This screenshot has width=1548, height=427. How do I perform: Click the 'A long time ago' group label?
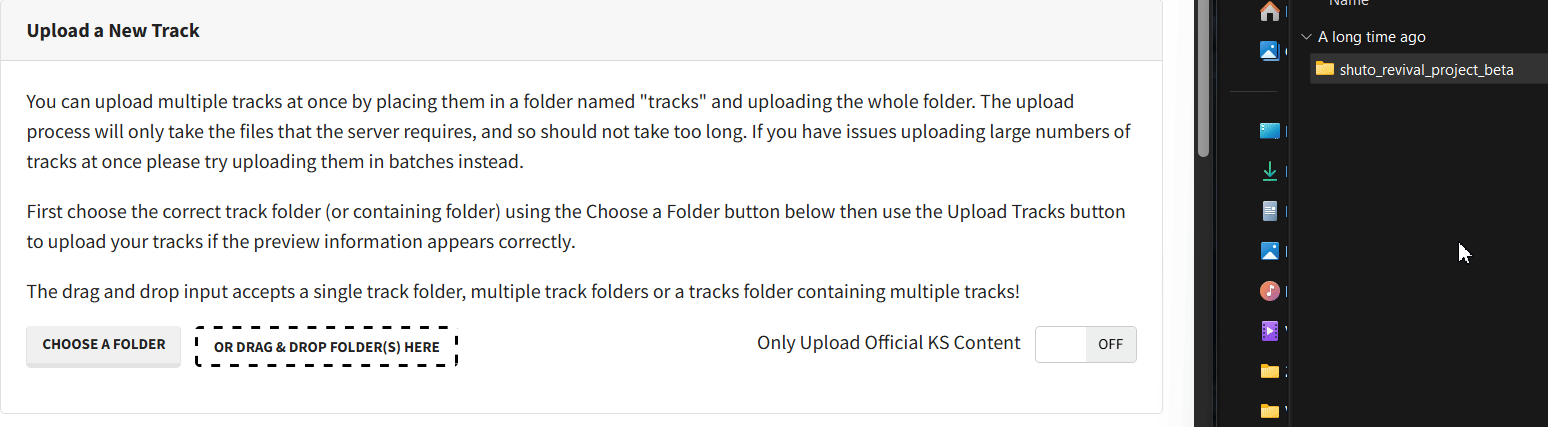(1371, 37)
